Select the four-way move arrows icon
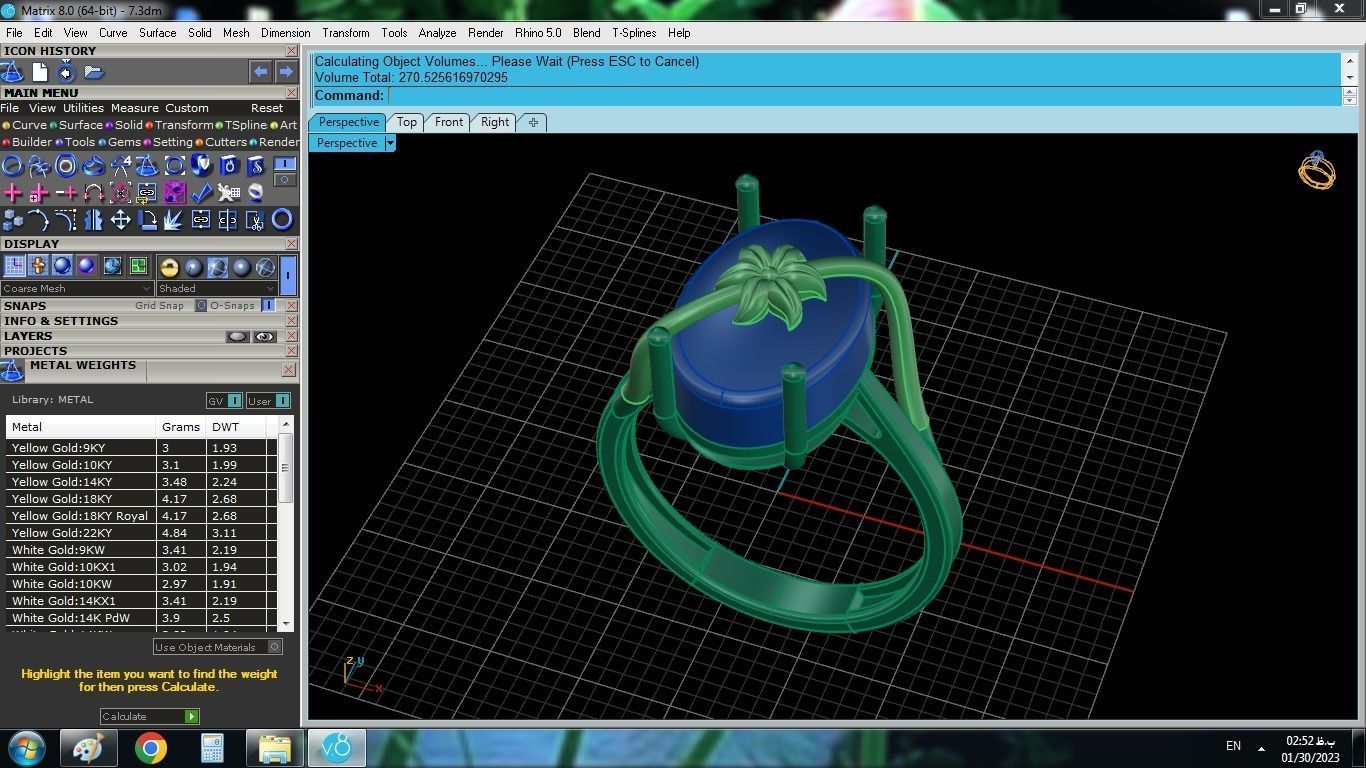This screenshot has height=768, width=1366. point(120,220)
